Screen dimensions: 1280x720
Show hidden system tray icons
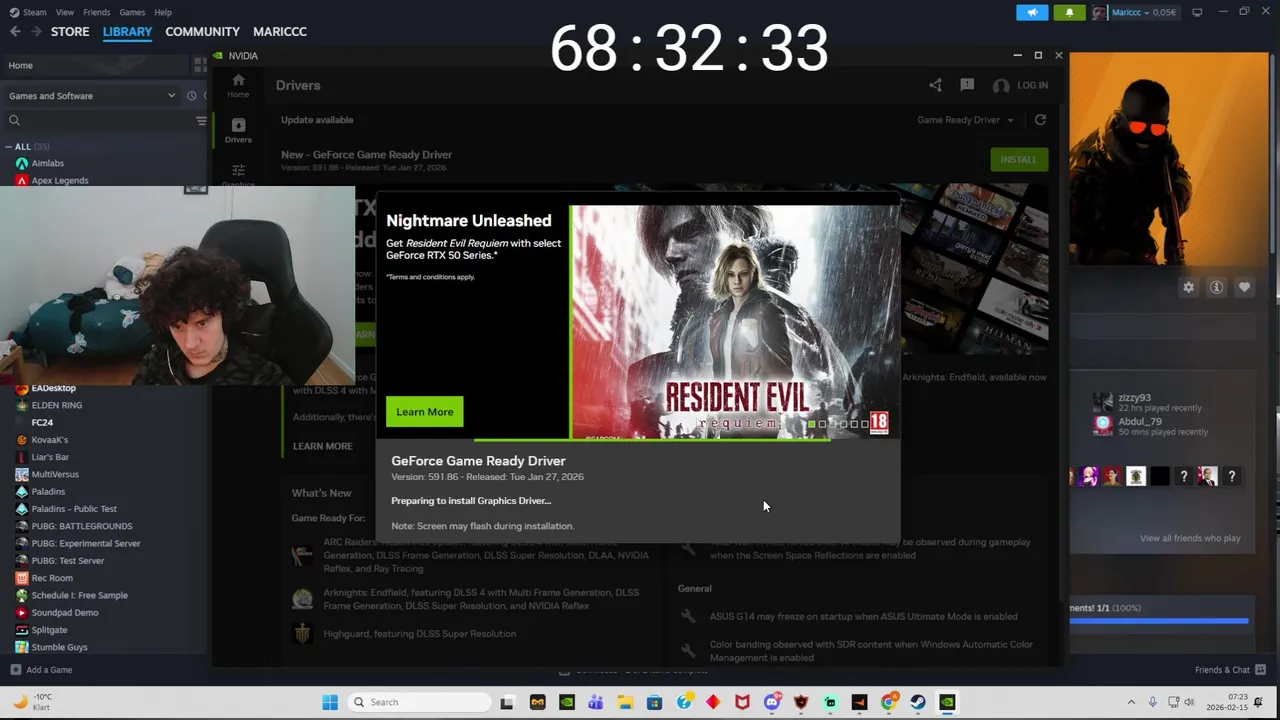[x=1131, y=702]
